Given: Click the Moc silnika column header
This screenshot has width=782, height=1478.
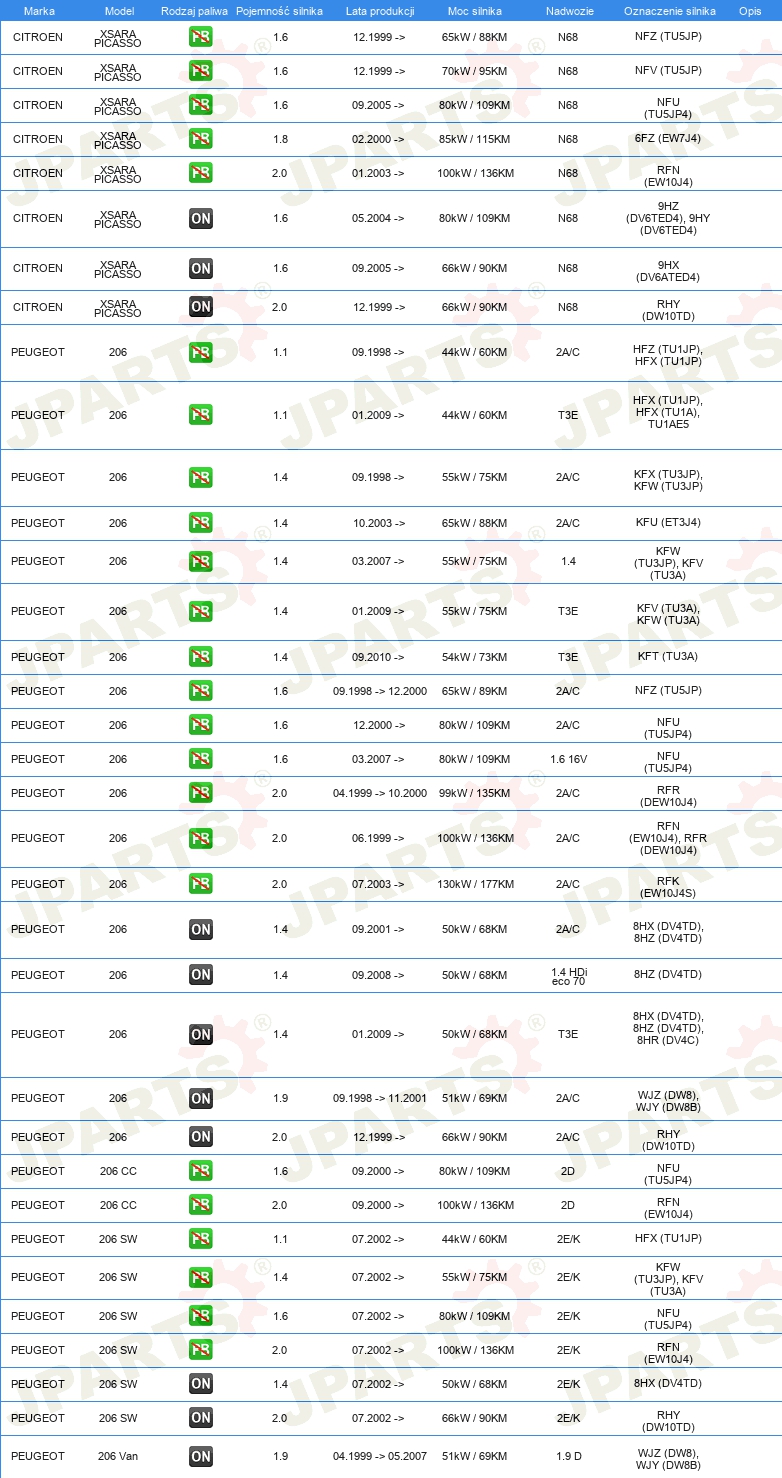Looking at the screenshot, I should (x=475, y=10).
